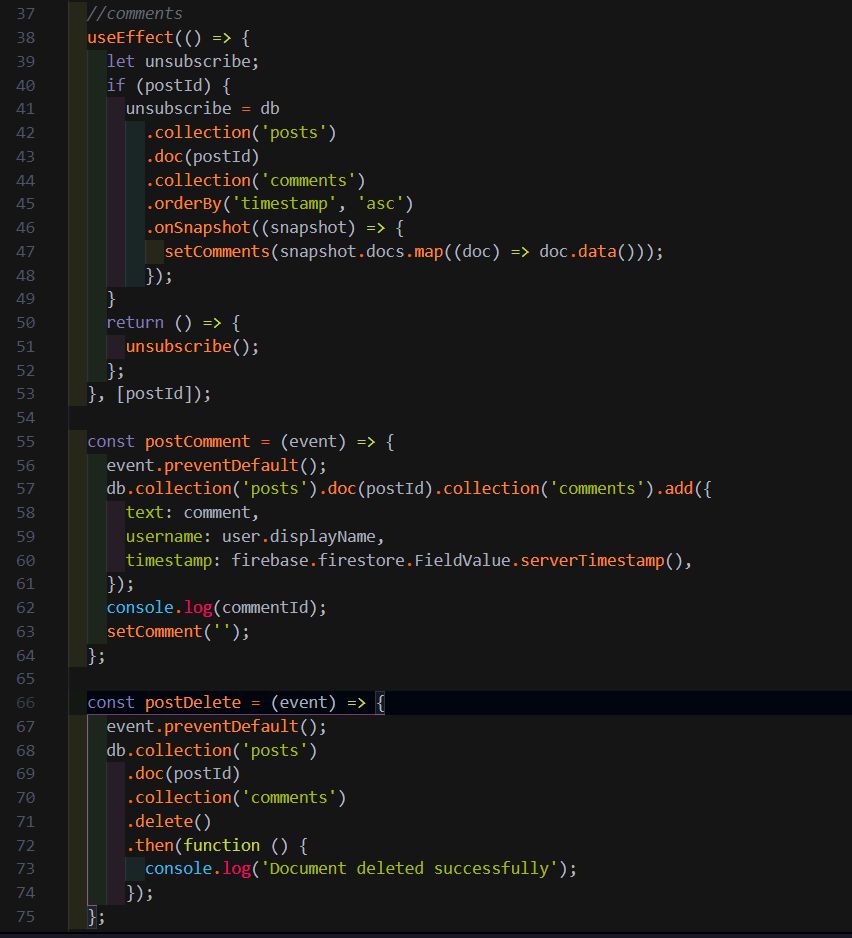Click ".collection('comments')" on line 70
The height and width of the screenshot is (938, 852).
236,797
